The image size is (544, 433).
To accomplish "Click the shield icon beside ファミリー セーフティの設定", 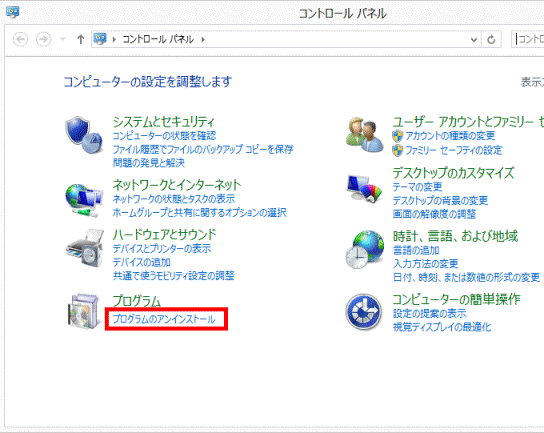I will click(x=398, y=150).
